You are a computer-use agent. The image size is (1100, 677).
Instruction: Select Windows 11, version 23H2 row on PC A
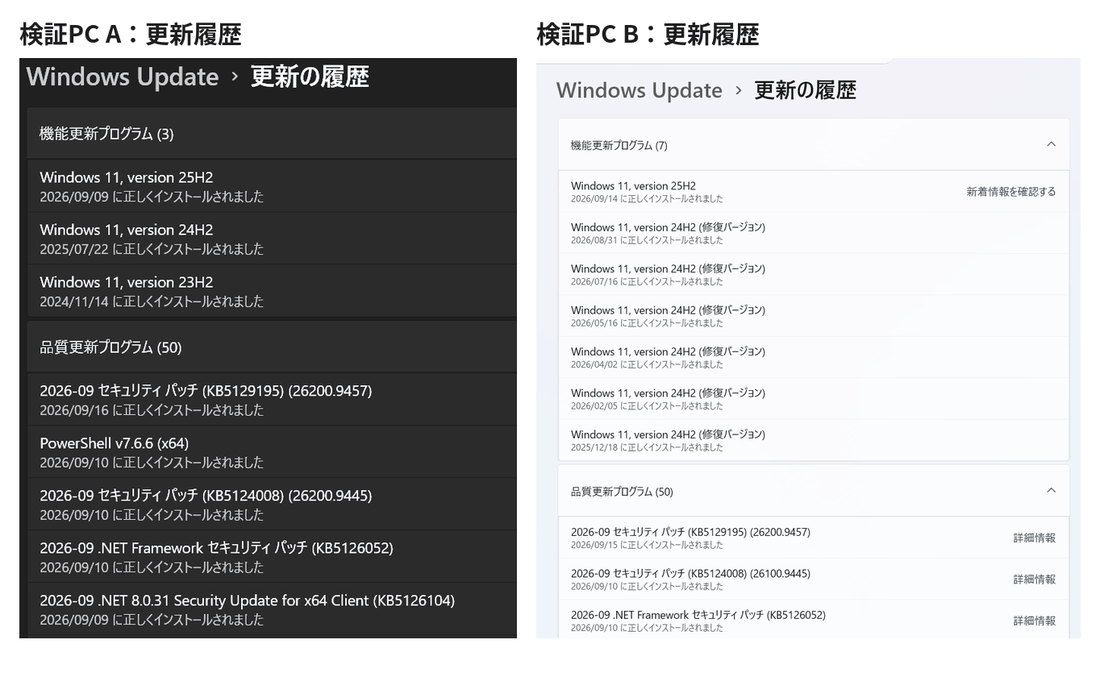272,291
